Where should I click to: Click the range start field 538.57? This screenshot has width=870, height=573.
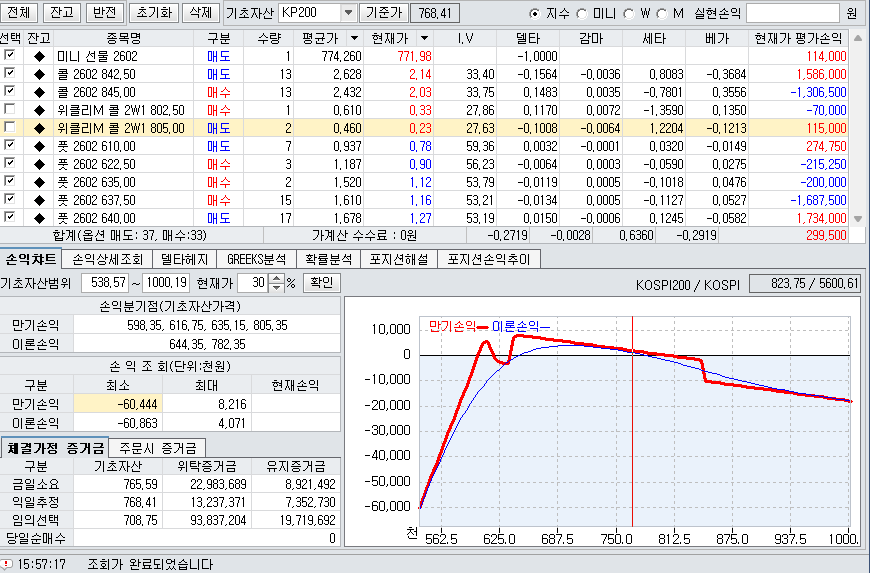pyautogui.click(x=105, y=283)
